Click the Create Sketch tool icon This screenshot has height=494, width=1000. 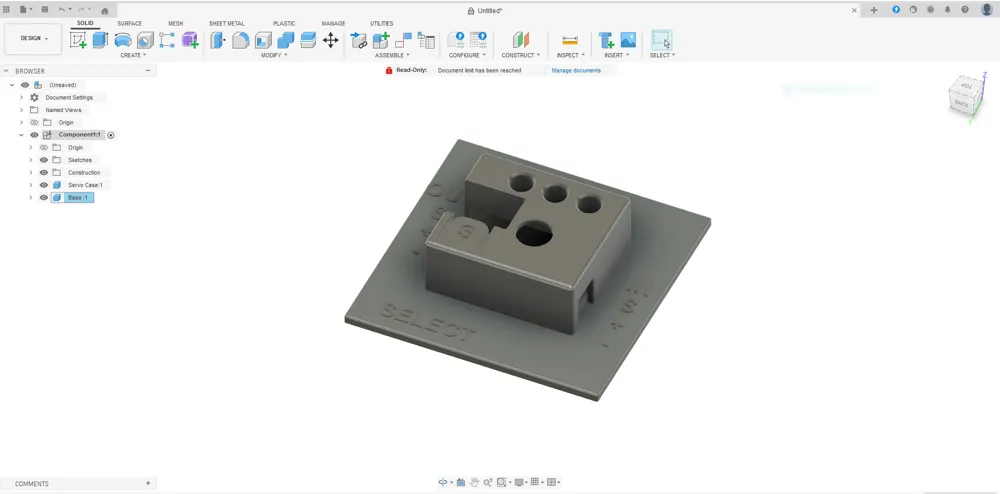(x=78, y=40)
